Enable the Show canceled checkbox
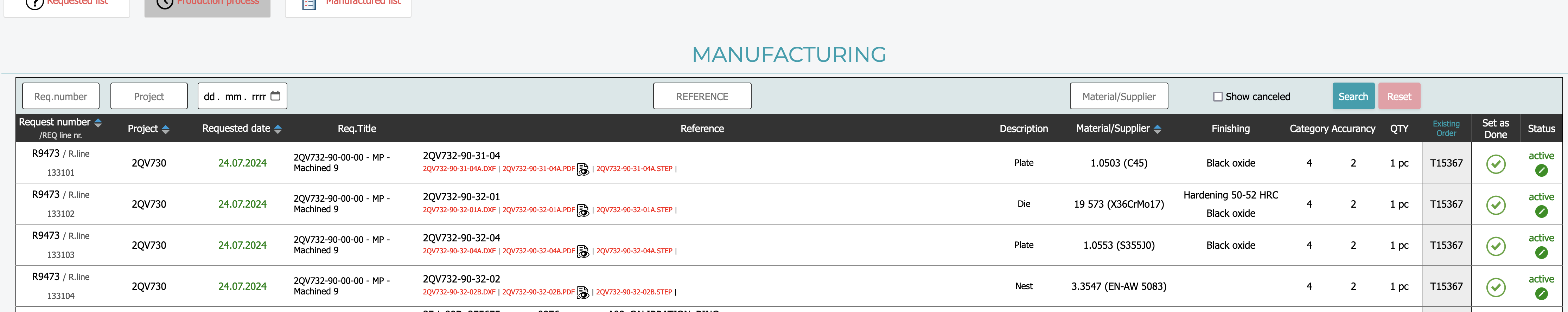Image resolution: width=1568 pixels, height=312 pixels. [1217, 97]
